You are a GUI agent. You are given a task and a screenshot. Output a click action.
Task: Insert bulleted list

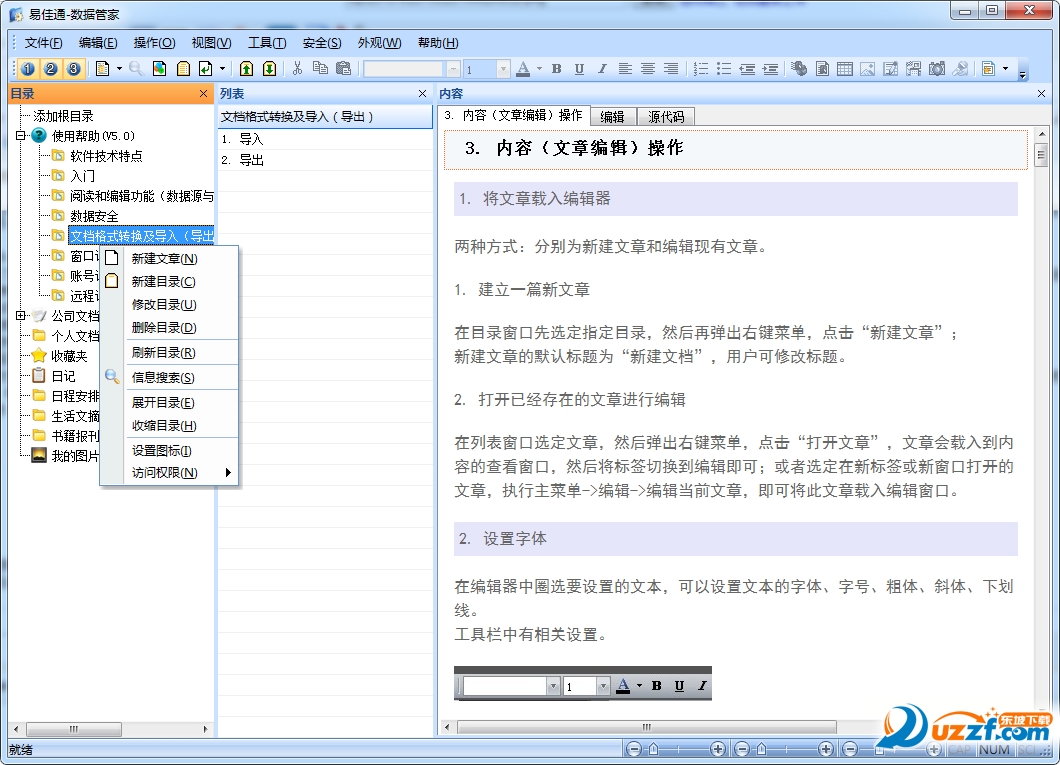(x=724, y=68)
